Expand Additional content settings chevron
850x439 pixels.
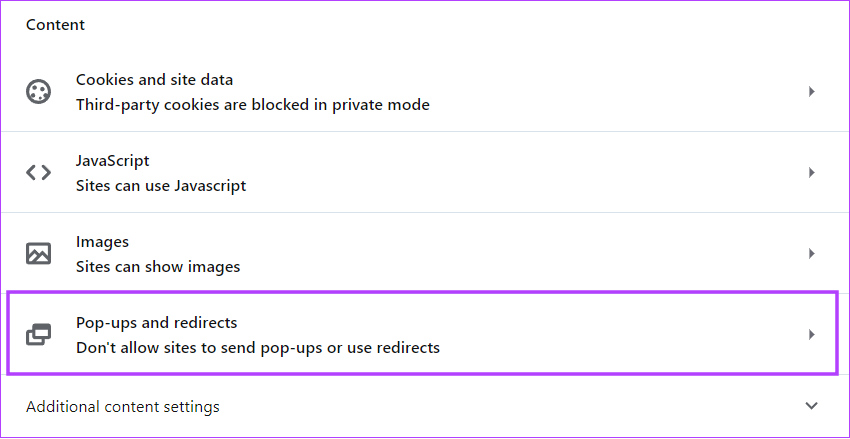click(x=812, y=406)
